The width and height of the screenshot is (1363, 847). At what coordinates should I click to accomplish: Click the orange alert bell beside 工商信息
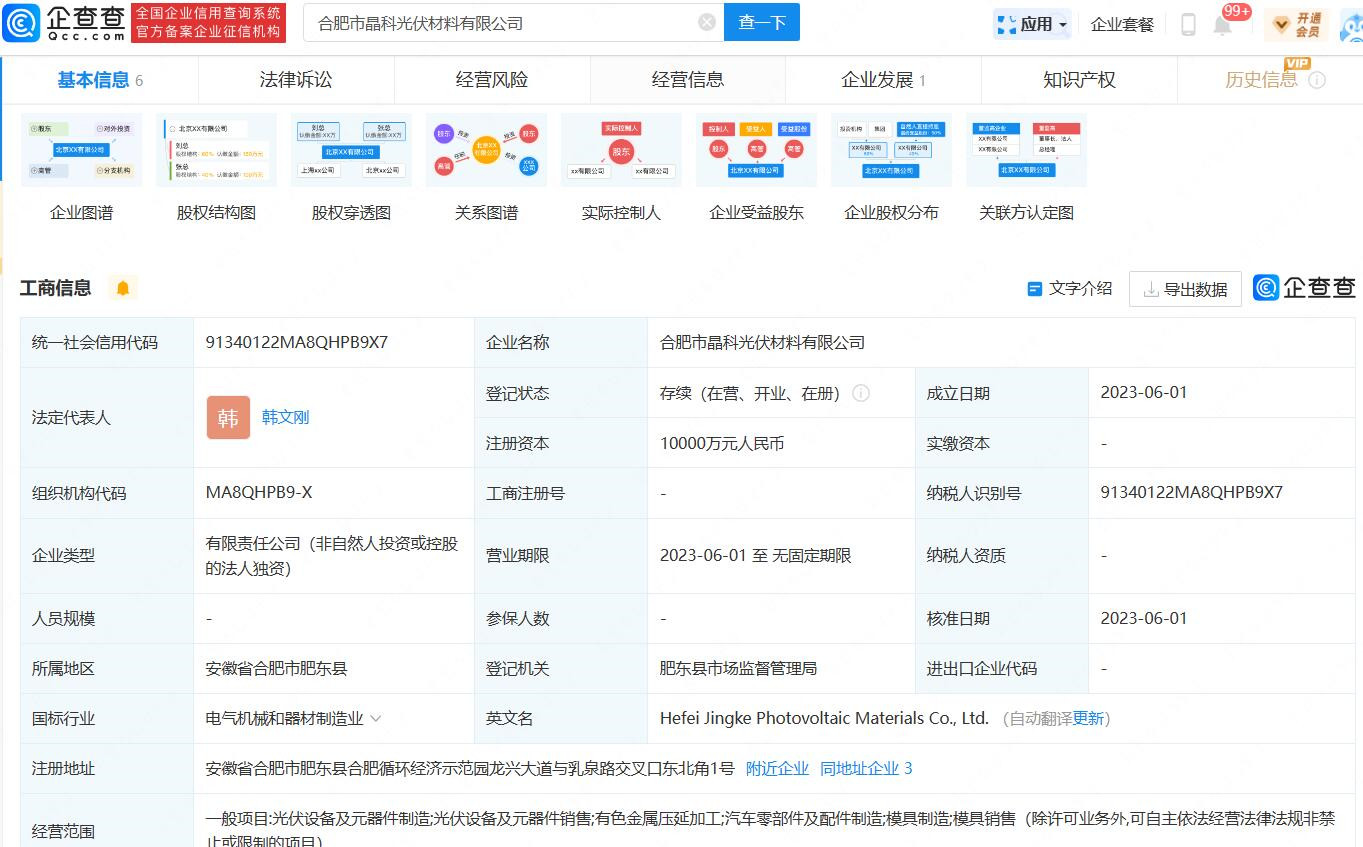(x=123, y=288)
